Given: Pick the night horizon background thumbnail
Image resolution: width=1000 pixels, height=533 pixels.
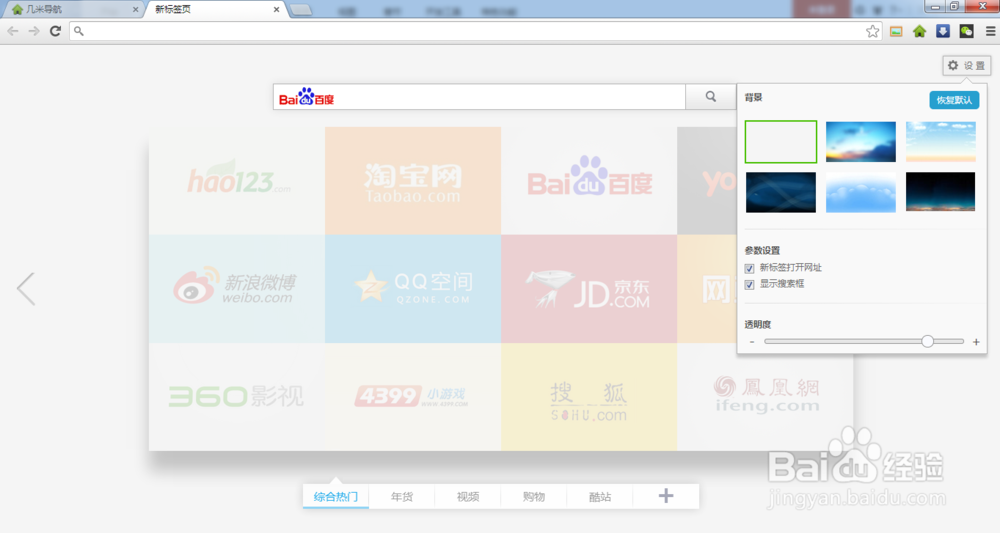Looking at the screenshot, I should (x=941, y=192).
